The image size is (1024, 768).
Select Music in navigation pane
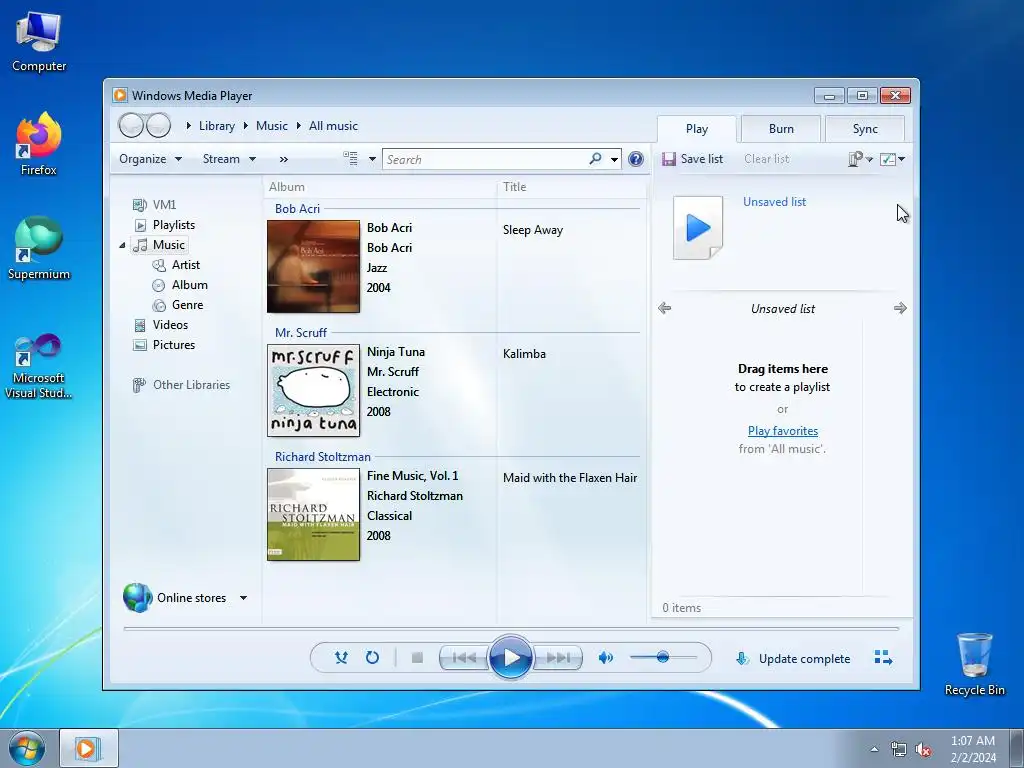tap(161, 245)
